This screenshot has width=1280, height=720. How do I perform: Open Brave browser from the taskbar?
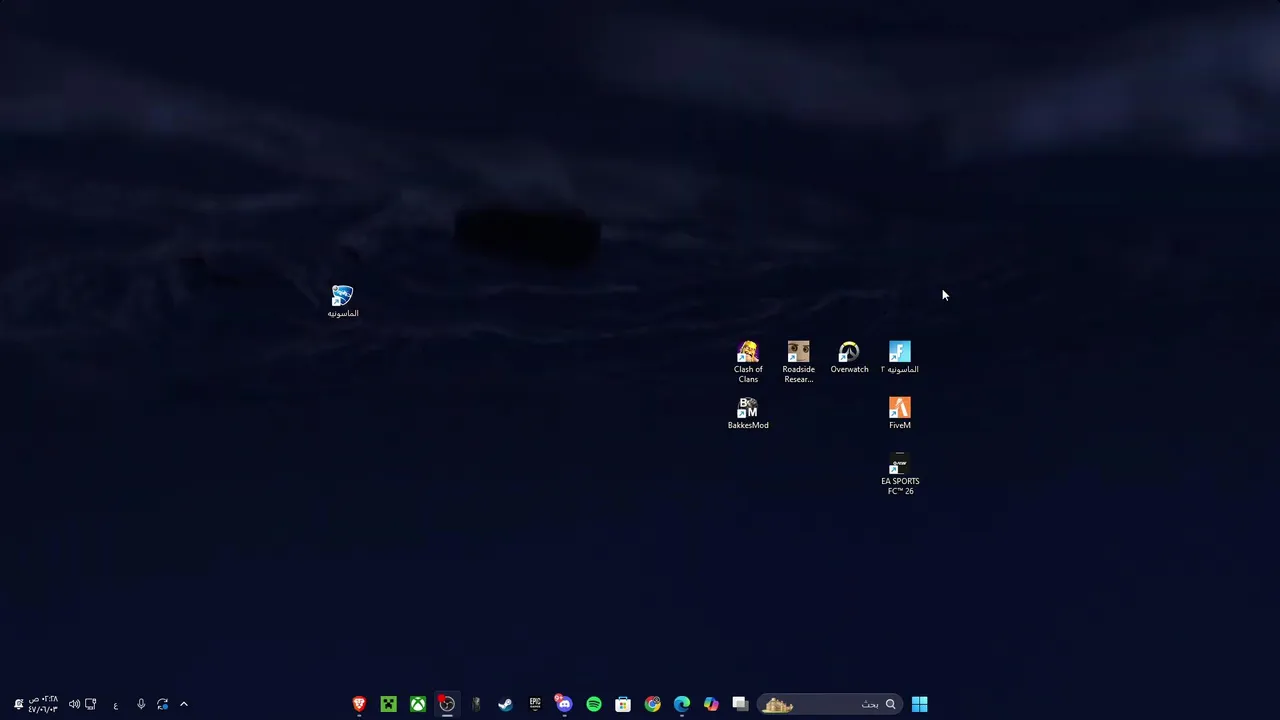(x=359, y=704)
